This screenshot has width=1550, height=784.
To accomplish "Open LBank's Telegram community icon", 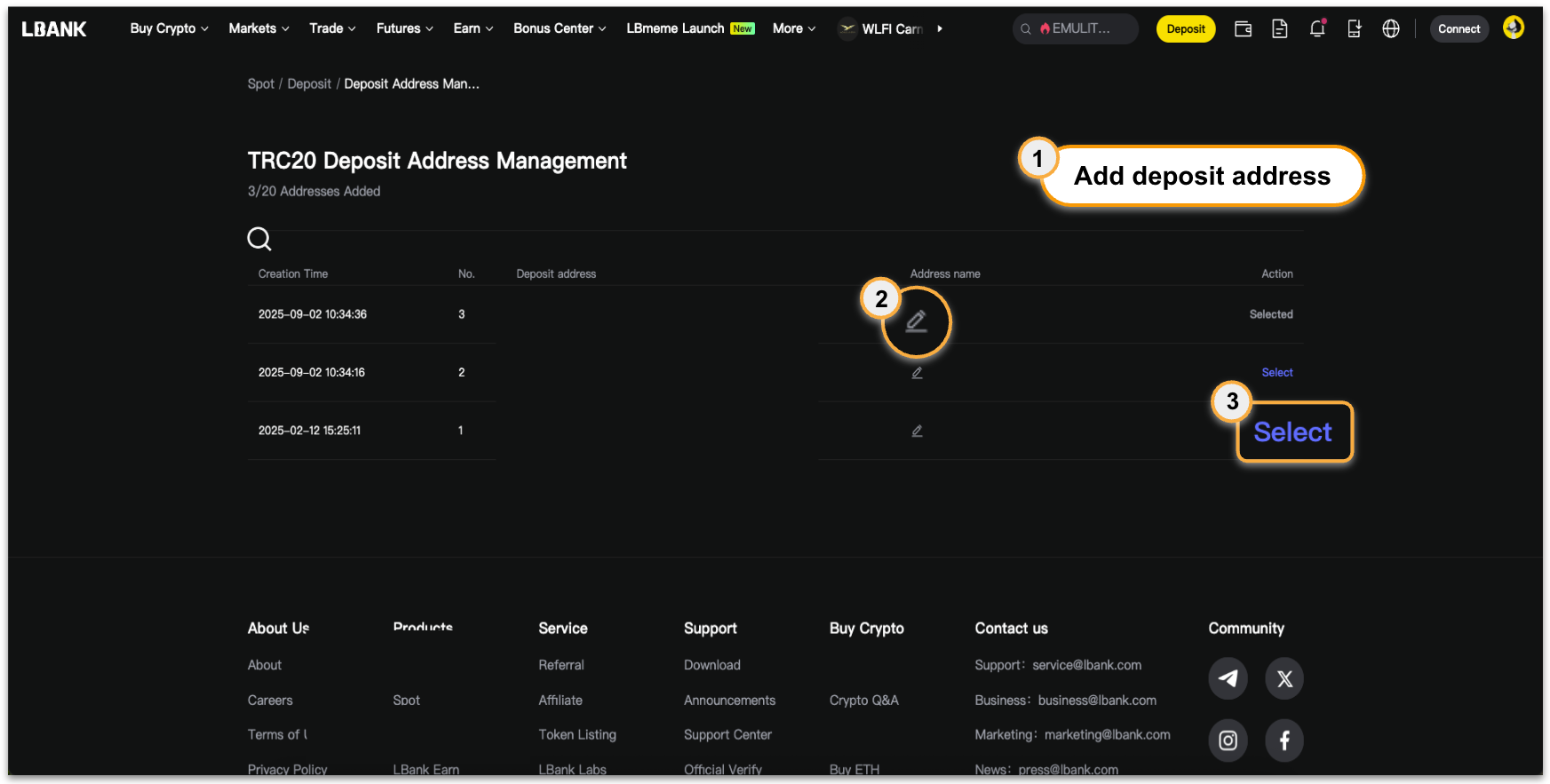I will [1228, 678].
